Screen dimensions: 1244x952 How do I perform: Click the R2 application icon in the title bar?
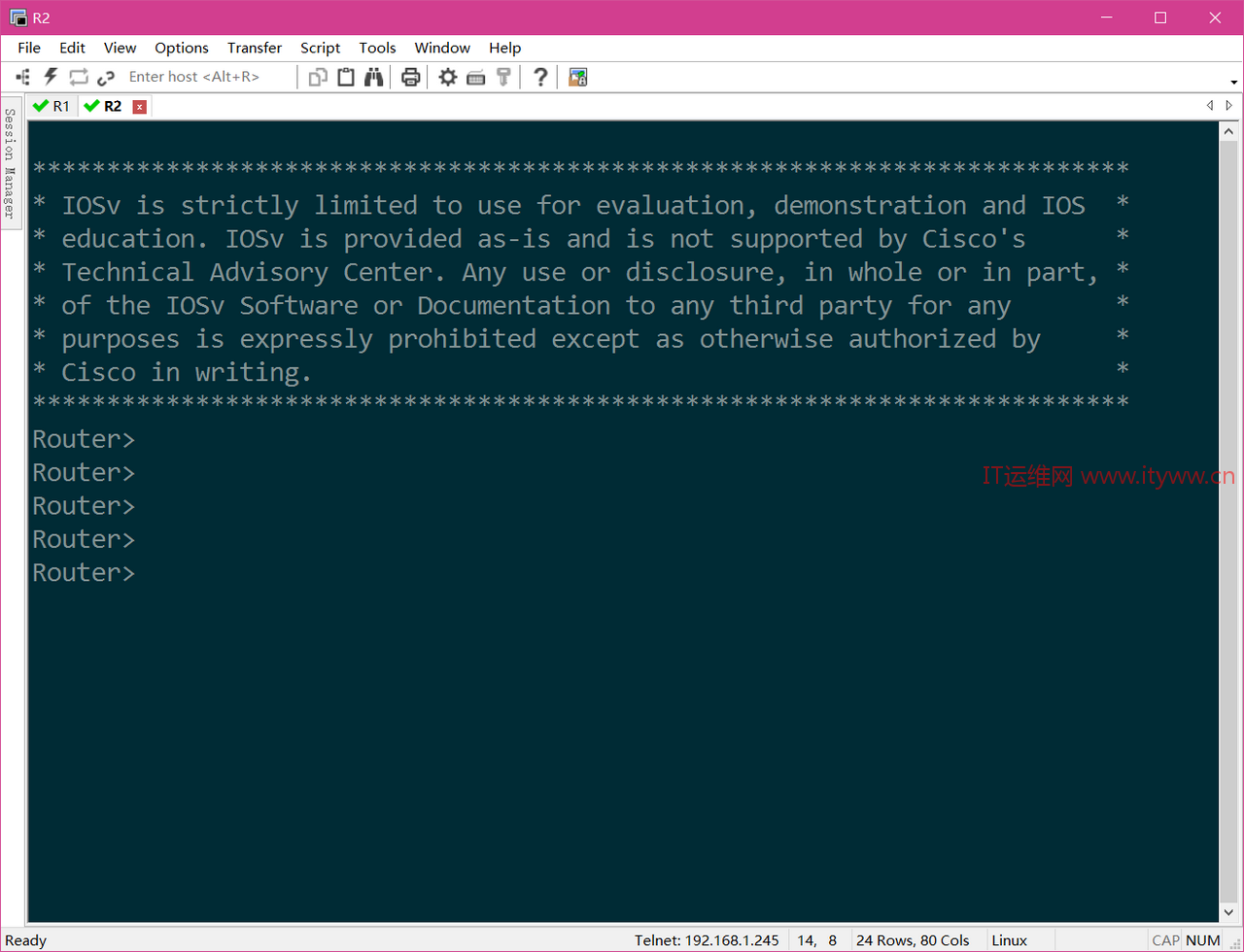point(17,17)
